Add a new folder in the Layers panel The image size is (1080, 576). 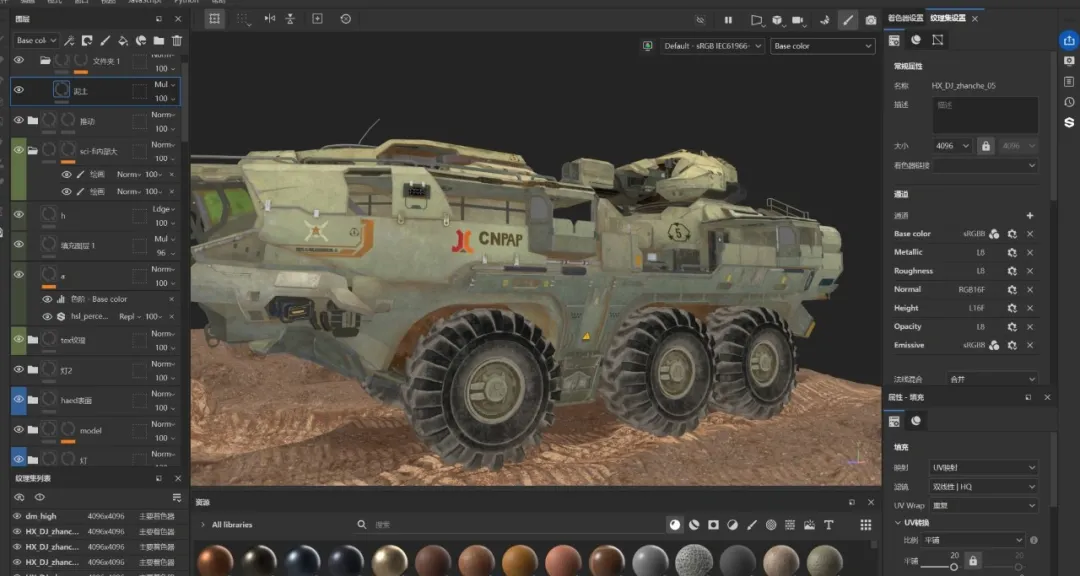[x=159, y=41]
